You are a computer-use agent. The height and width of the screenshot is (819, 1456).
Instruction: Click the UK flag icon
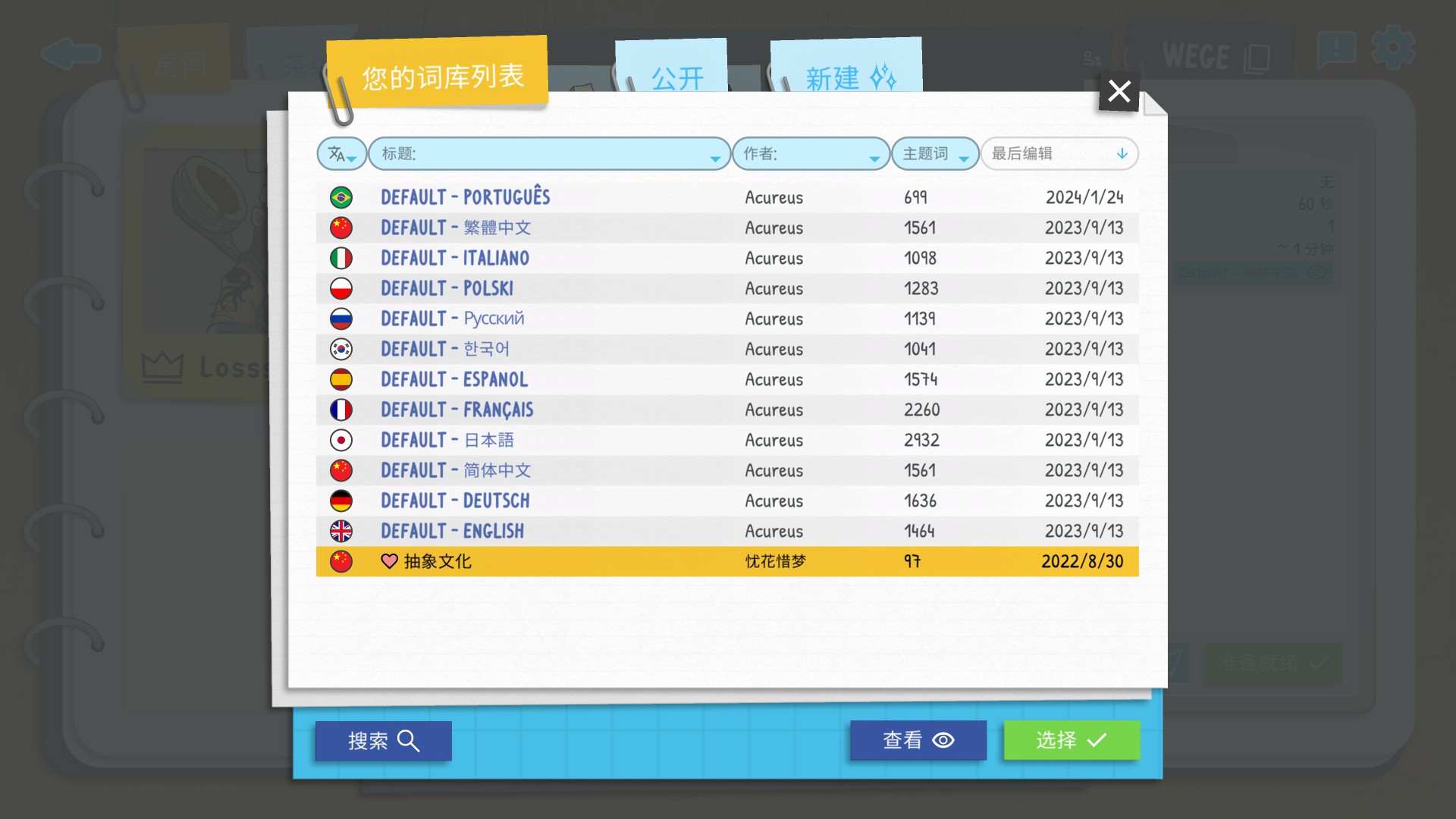pyautogui.click(x=341, y=531)
